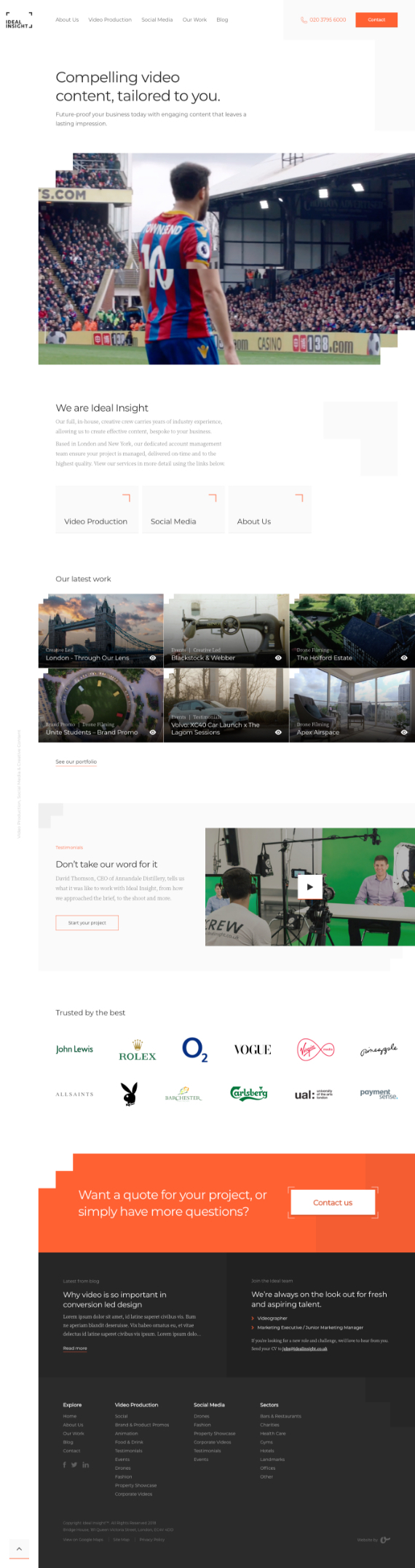The height and width of the screenshot is (1568, 415).
Task: Click Read more under the blog post
Action: click(x=75, y=1348)
